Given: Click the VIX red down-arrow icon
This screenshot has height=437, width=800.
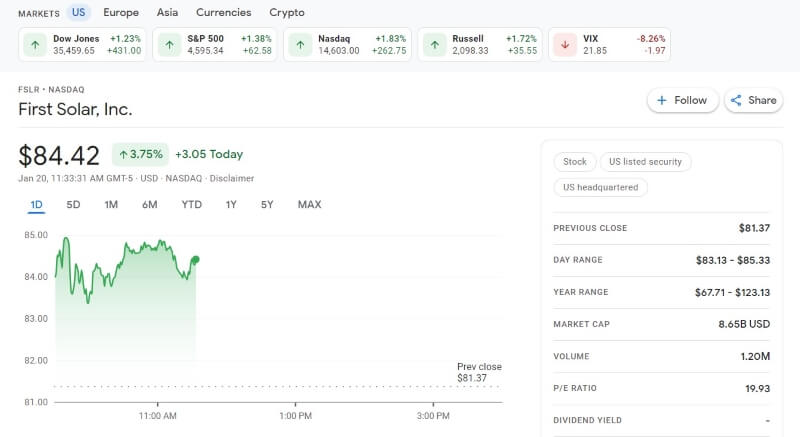Looking at the screenshot, I should pyautogui.click(x=565, y=45).
